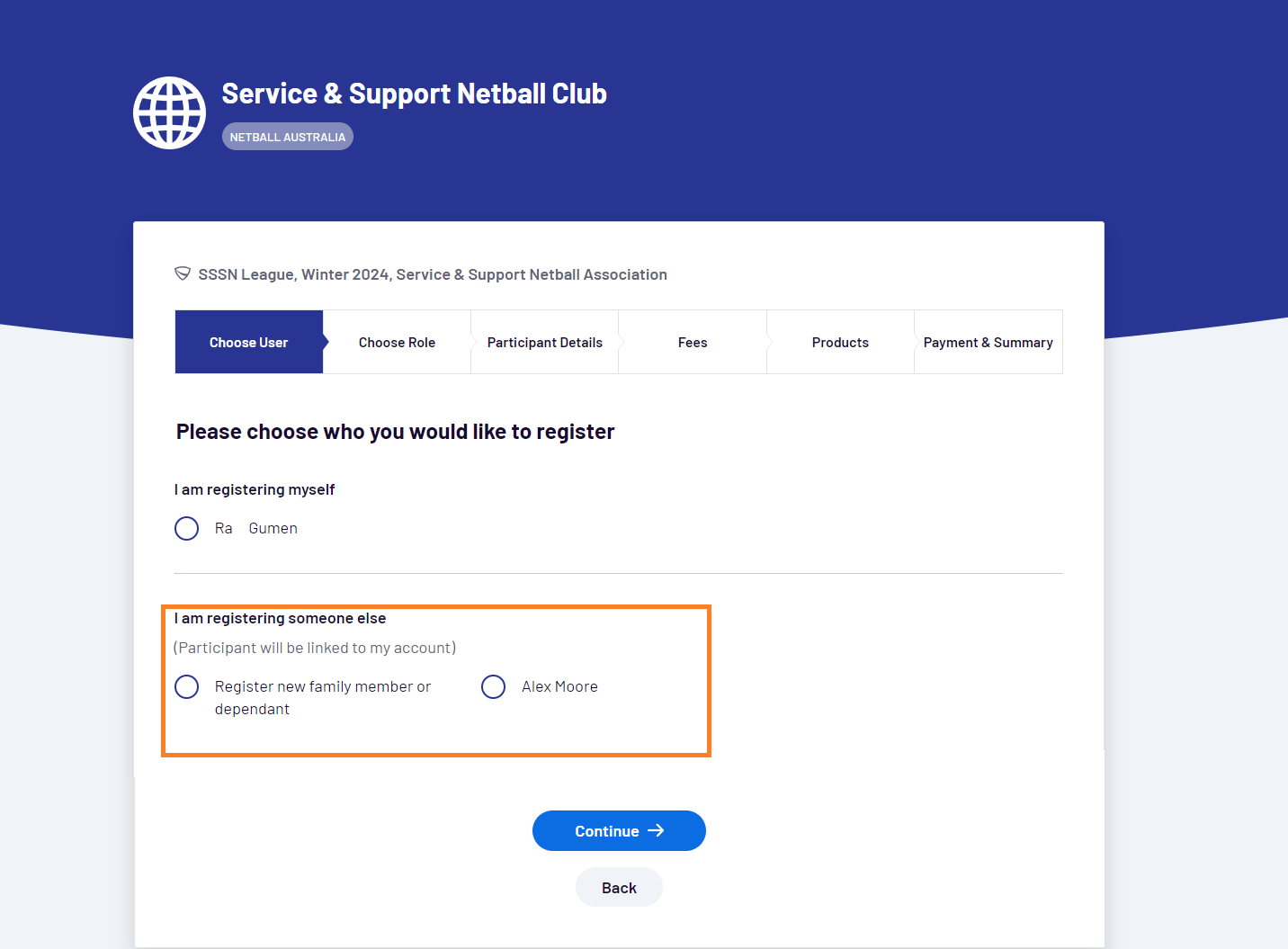The image size is (1288, 949).
Task: Click the shield icon beside SSSN League
Action: 183,273
